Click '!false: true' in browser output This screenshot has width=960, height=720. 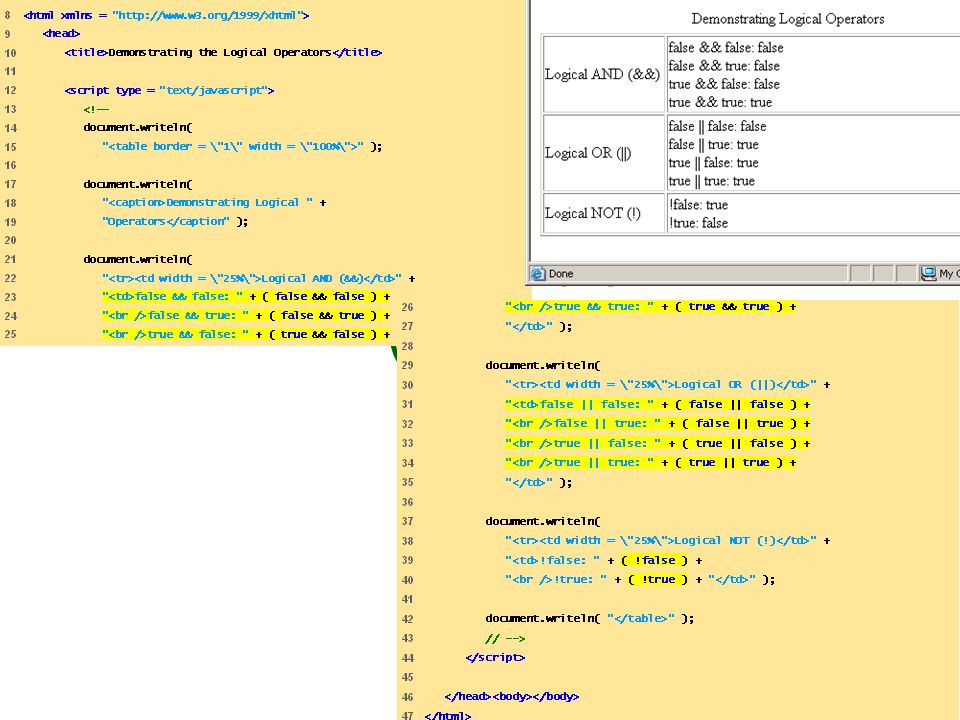click(x=698, y=204)
